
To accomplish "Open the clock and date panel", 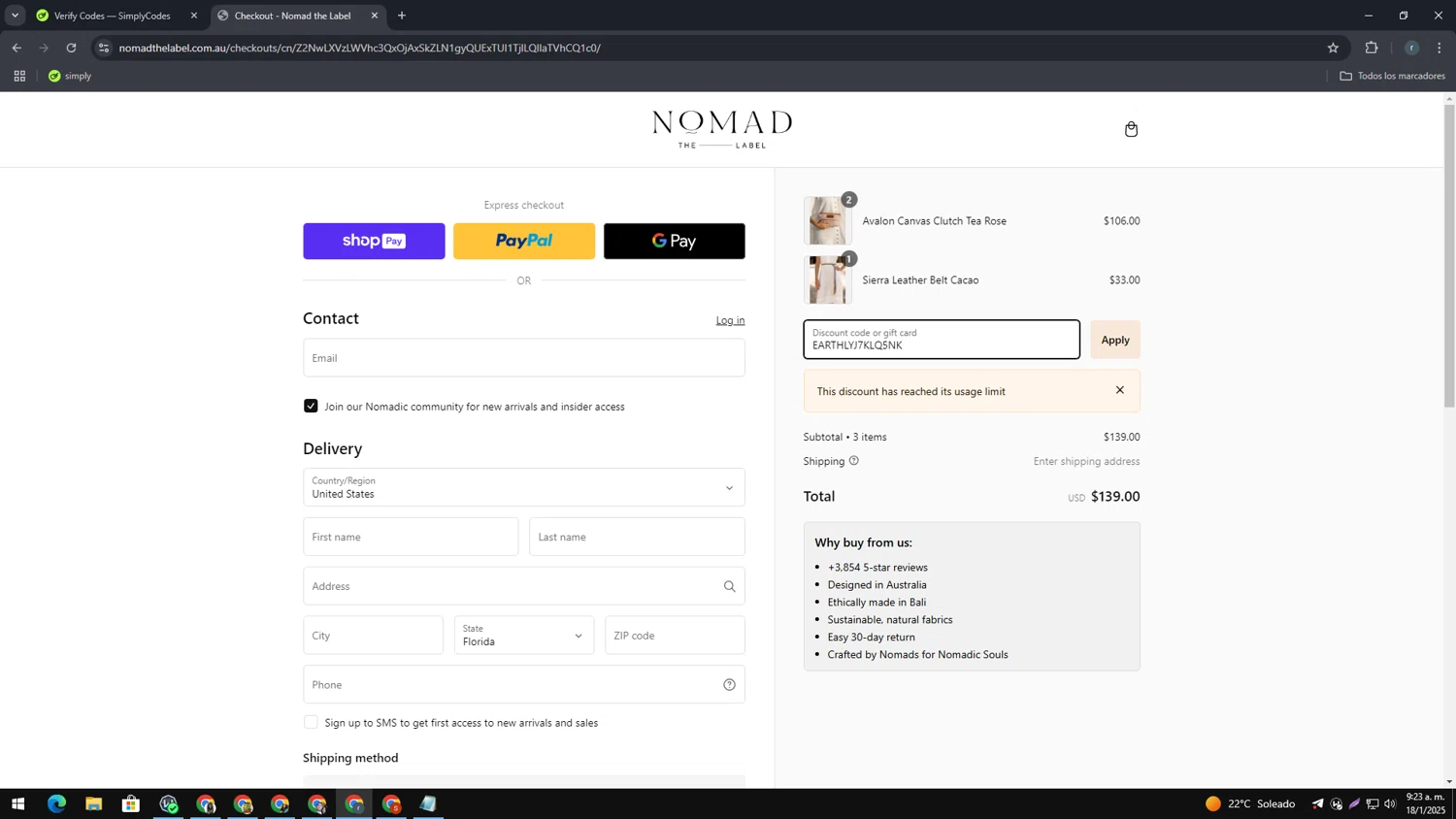I will [x=1426, y=803].
